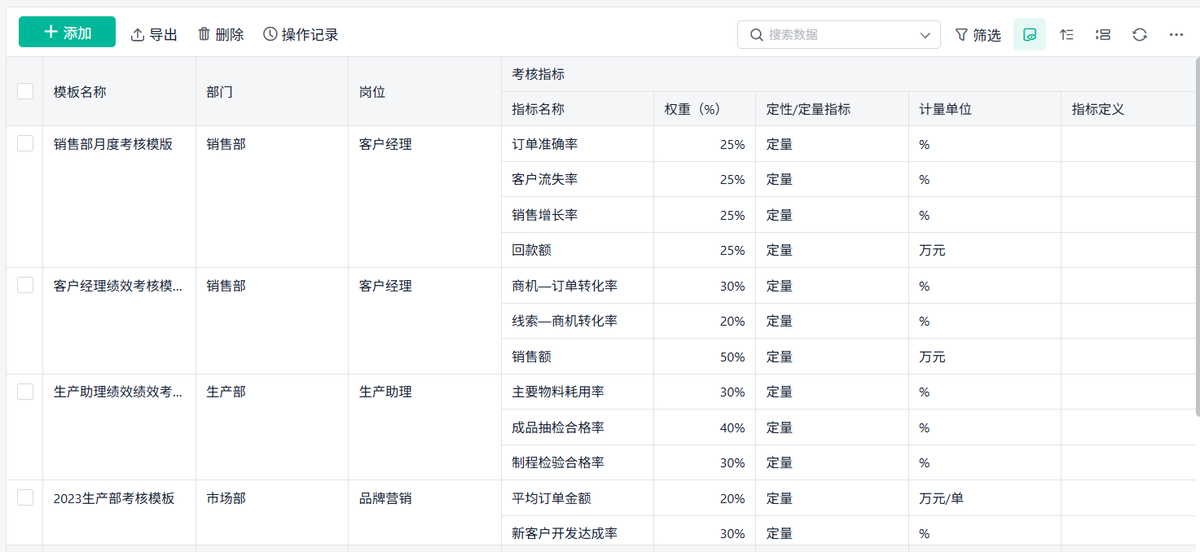Click the row layout list icon
1200x552 pixels.
1103,35
